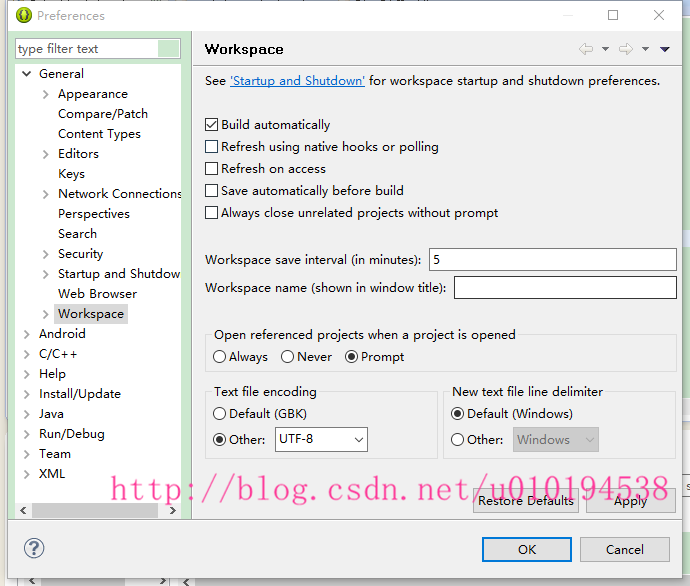
Task: Clear the filter text box icon
Action: [169, 48]
